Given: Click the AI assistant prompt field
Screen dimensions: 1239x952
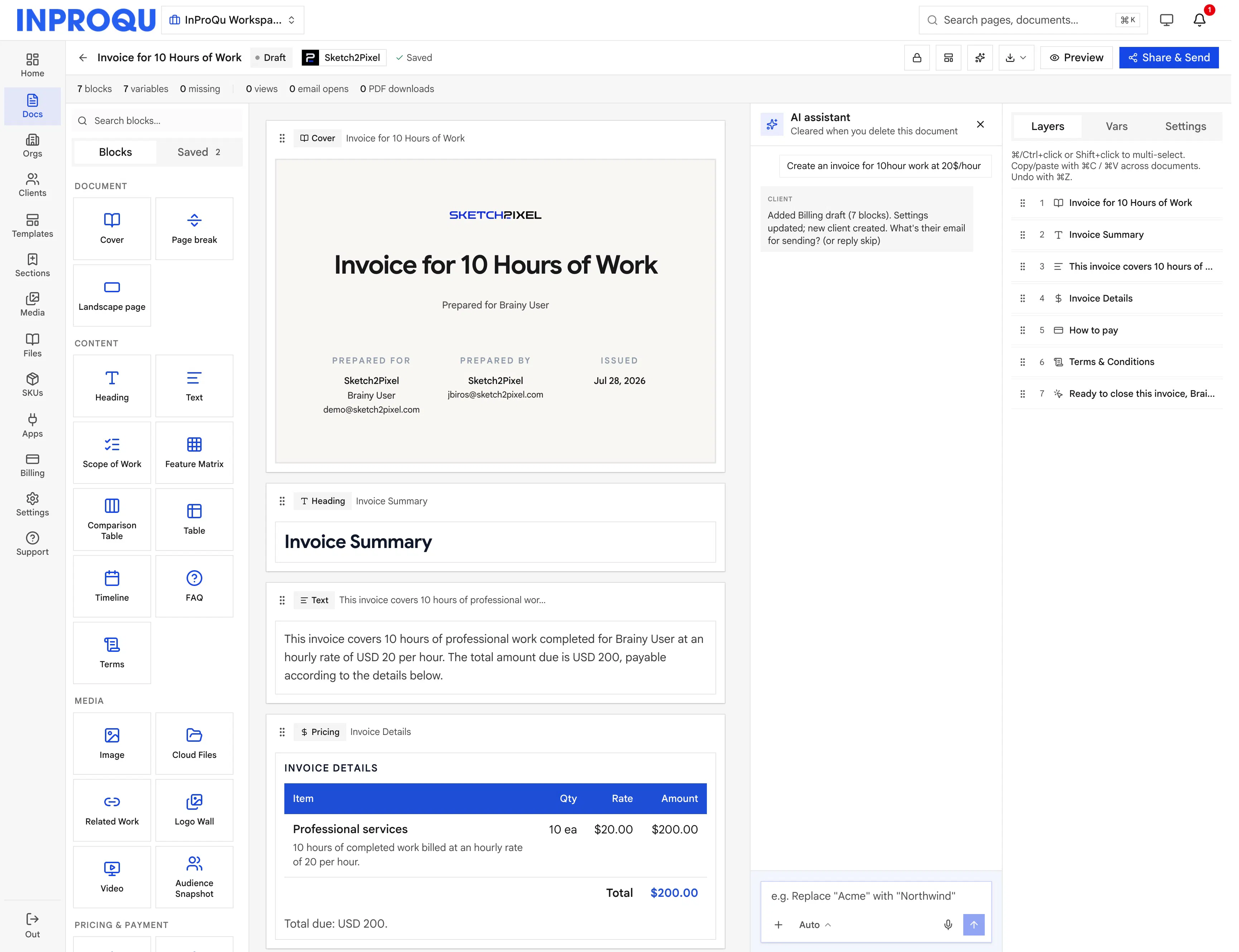Looking at the screenshot, I should coord(875,896).
